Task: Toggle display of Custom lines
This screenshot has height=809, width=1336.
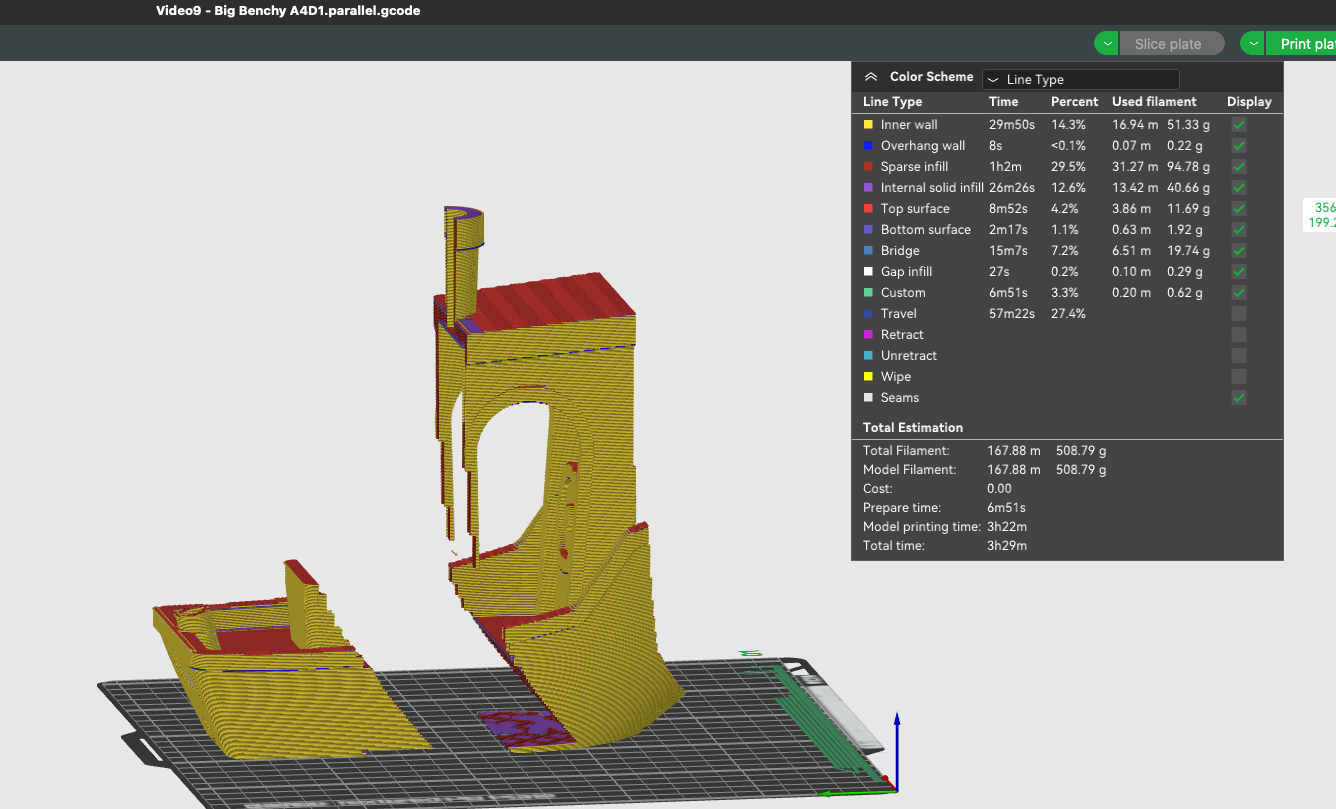Action: (x=1239, y=293)
